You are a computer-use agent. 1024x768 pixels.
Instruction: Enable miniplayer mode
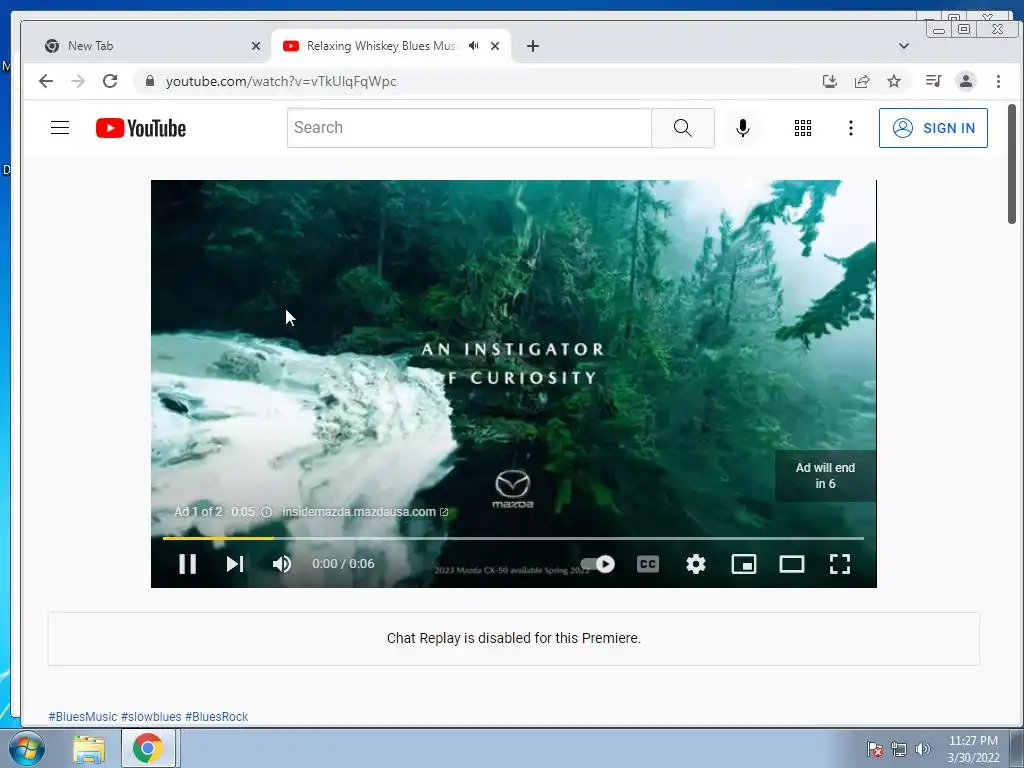744,564
